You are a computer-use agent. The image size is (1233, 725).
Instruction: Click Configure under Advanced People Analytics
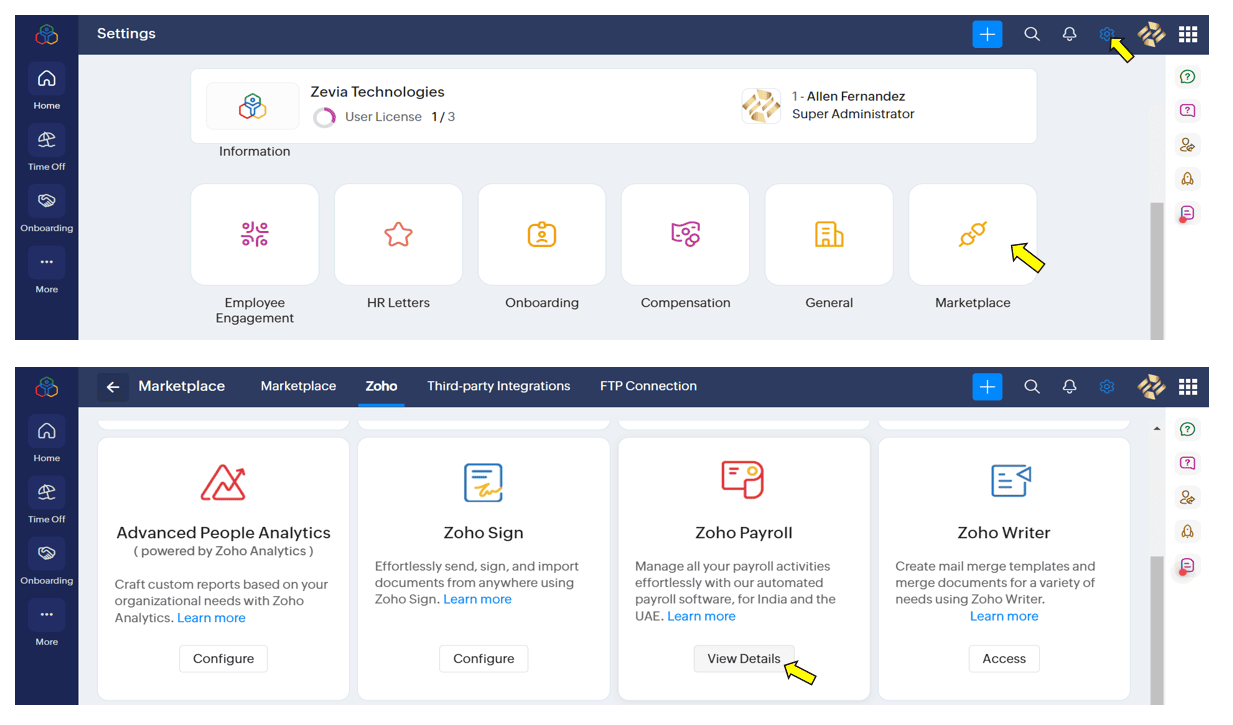click(x=224, y=659)
